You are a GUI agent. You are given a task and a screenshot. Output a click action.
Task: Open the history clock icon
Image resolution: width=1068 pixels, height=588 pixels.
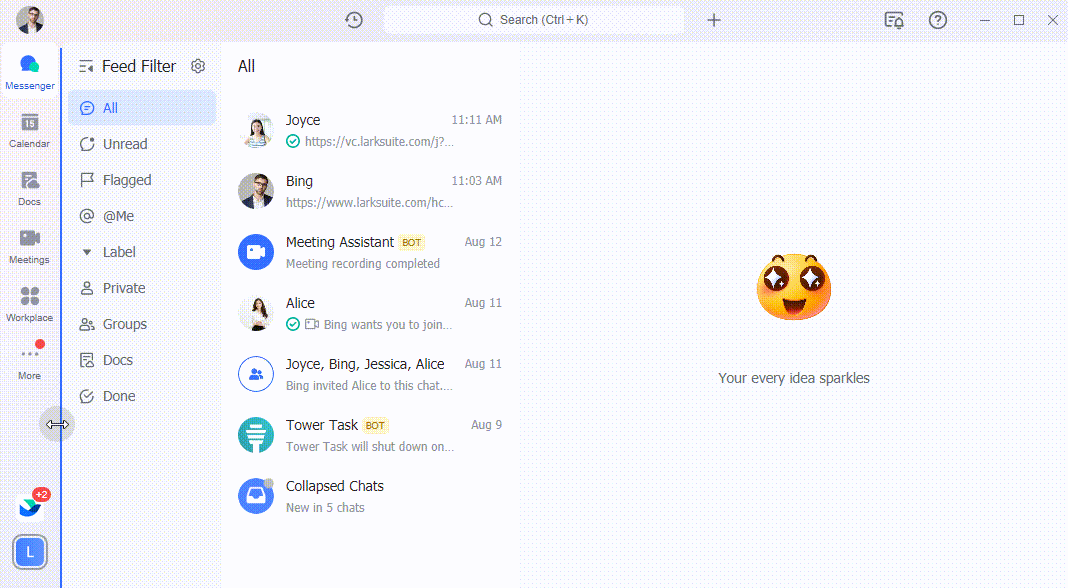(x=354, y=20)
